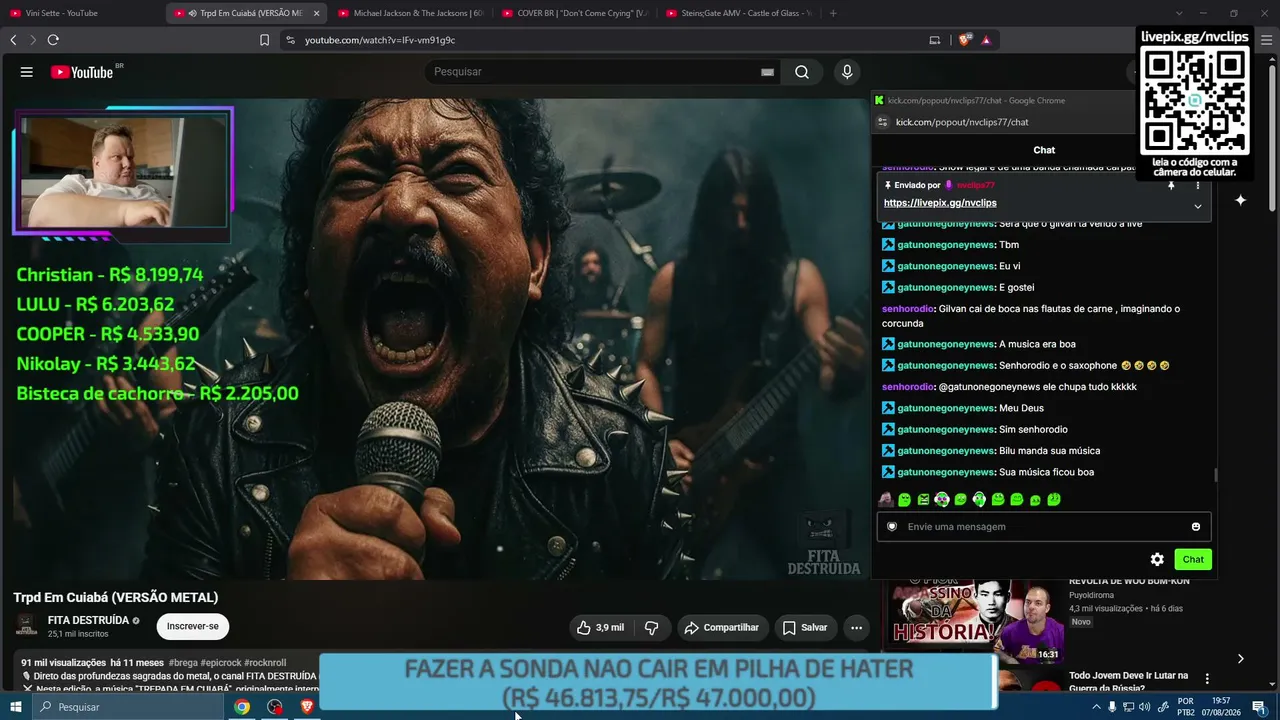Switch to the Vini Sette - YouTube tab
Image resolution: width=1280 pixels, height=720 pixels.
pos(80,13)
